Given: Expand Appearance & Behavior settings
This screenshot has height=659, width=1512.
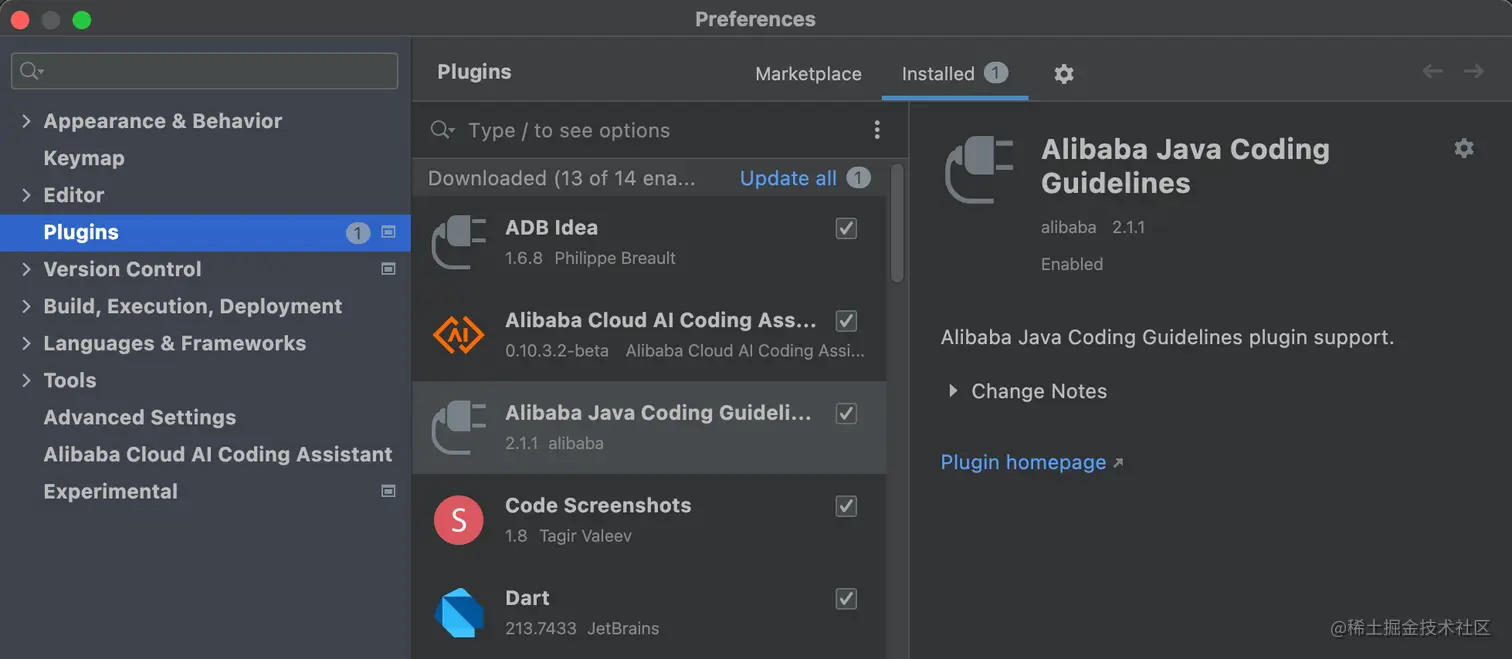Looking at the screenshot, I should click(x=27, y=121).
